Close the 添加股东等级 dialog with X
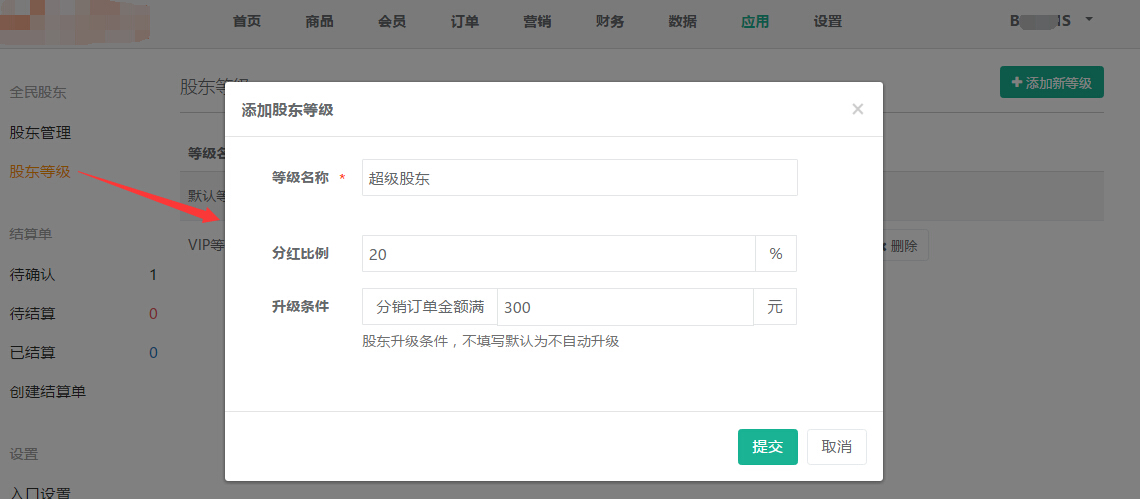 (x=857, y=109)
